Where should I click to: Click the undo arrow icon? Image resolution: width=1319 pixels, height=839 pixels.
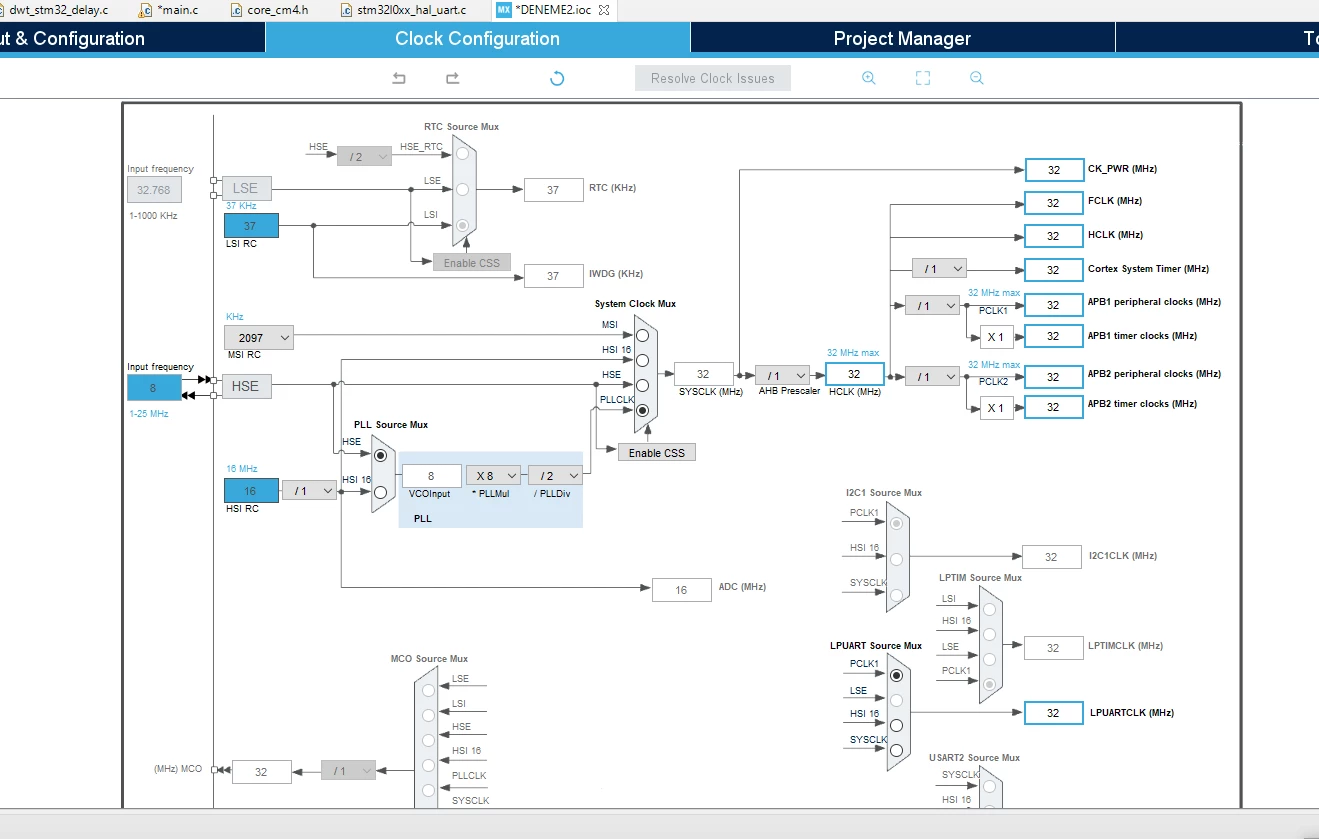[399, 78]
